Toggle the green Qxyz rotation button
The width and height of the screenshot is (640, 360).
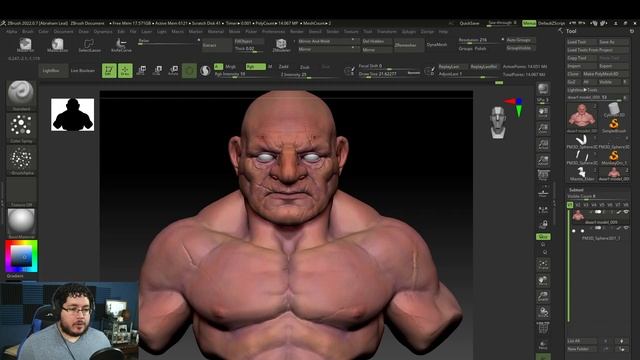pos(543,237)
